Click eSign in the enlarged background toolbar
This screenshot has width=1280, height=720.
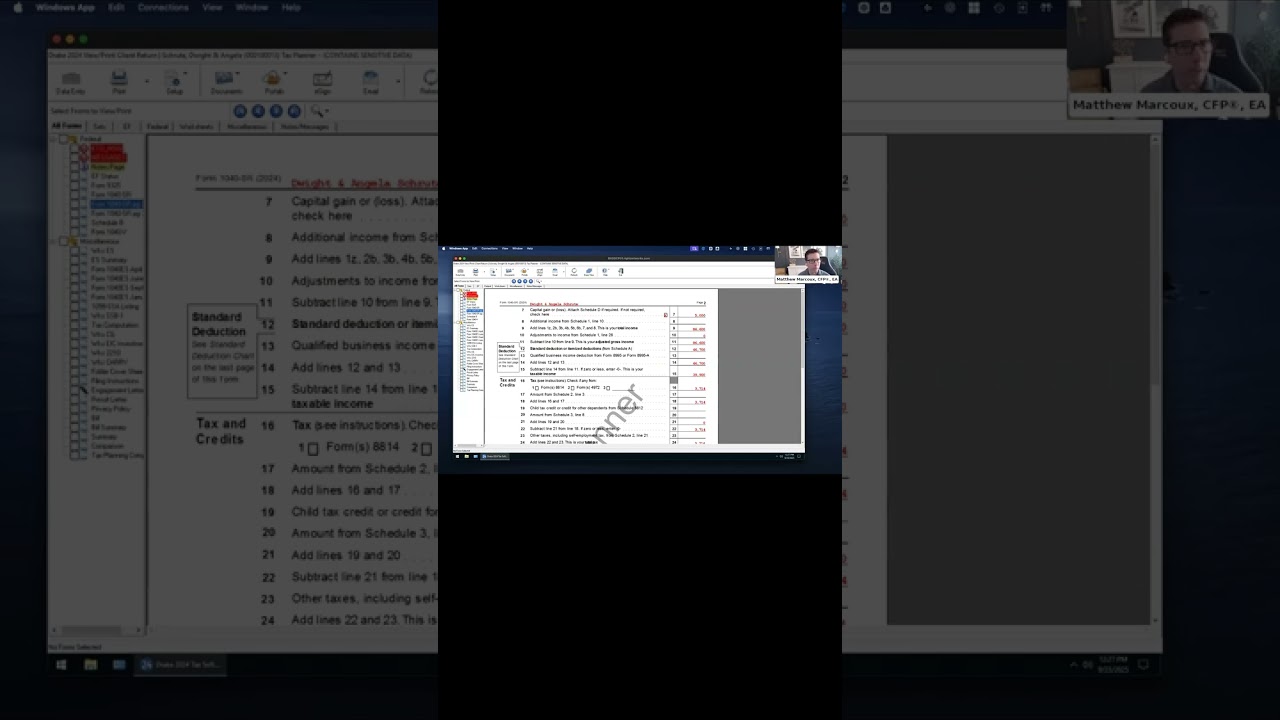click(x=322, y=82)
